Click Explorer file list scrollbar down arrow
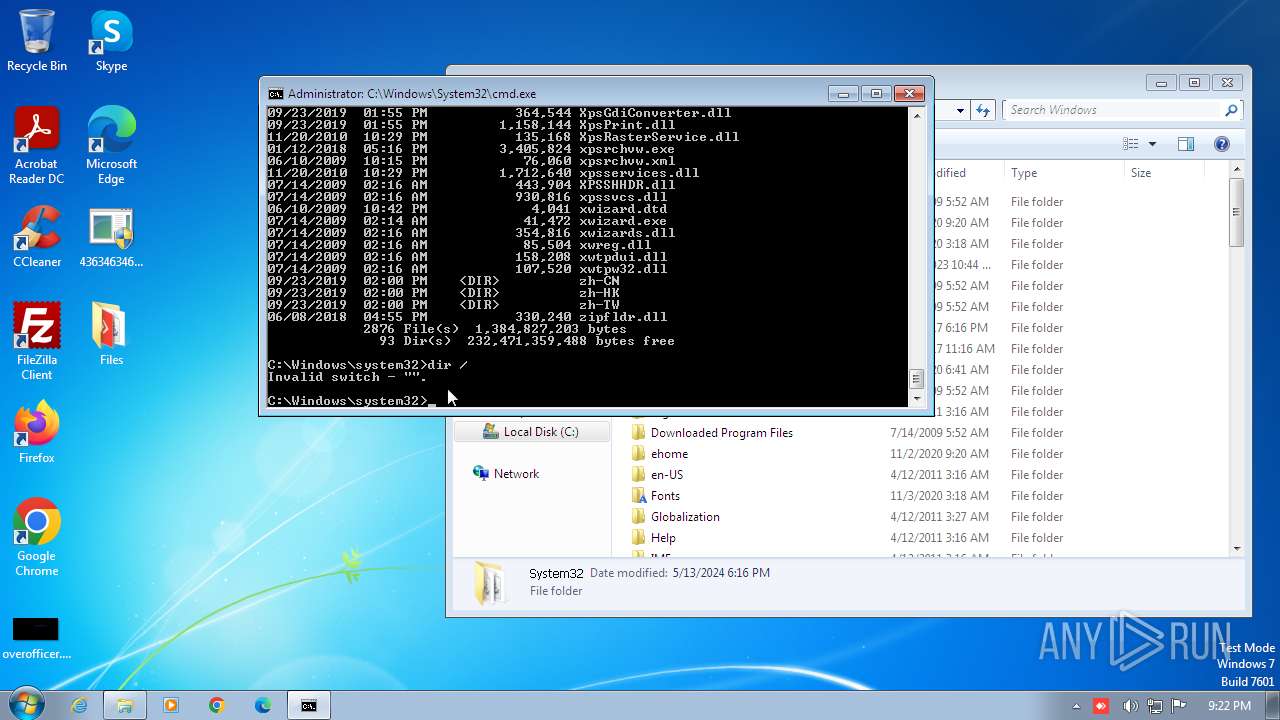Screen dimensions: 1280x720 (1237, 548)
